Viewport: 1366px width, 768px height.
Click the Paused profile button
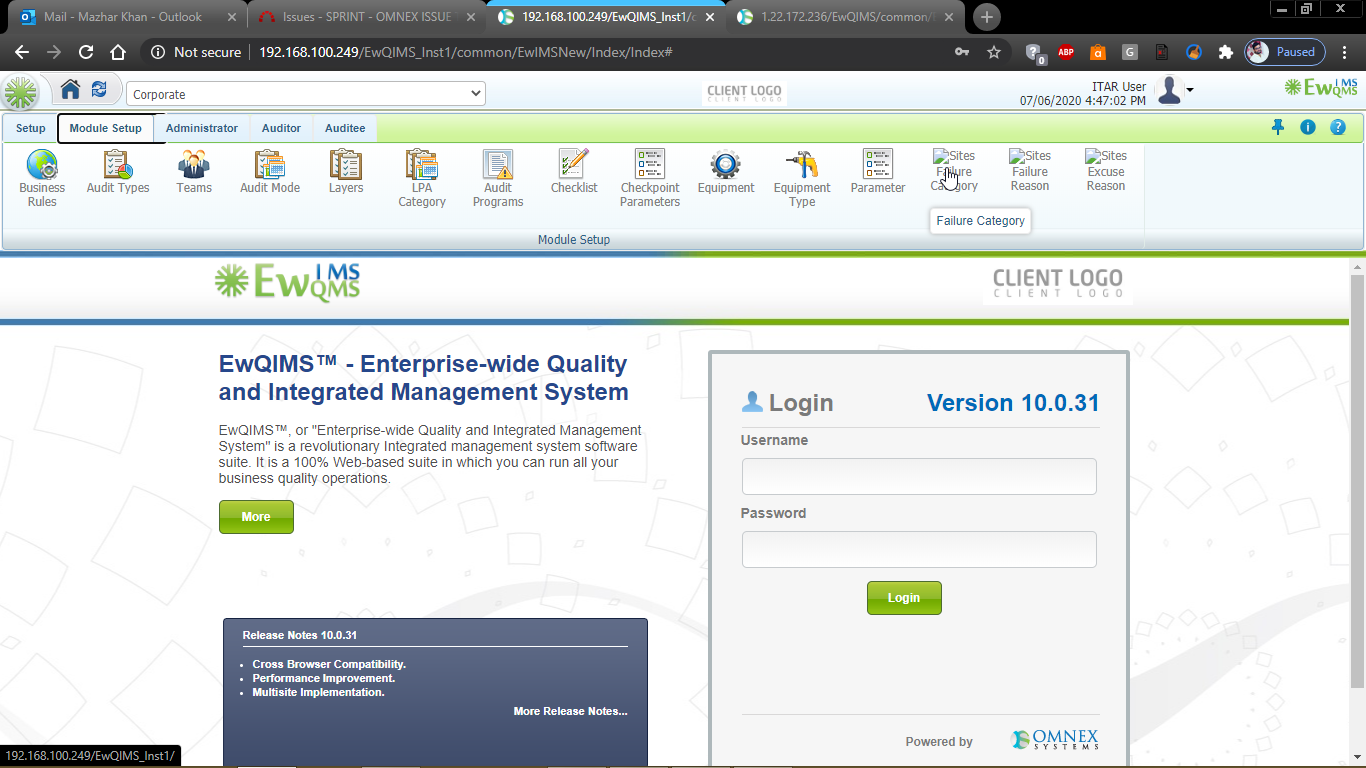tap(1285, 52)
